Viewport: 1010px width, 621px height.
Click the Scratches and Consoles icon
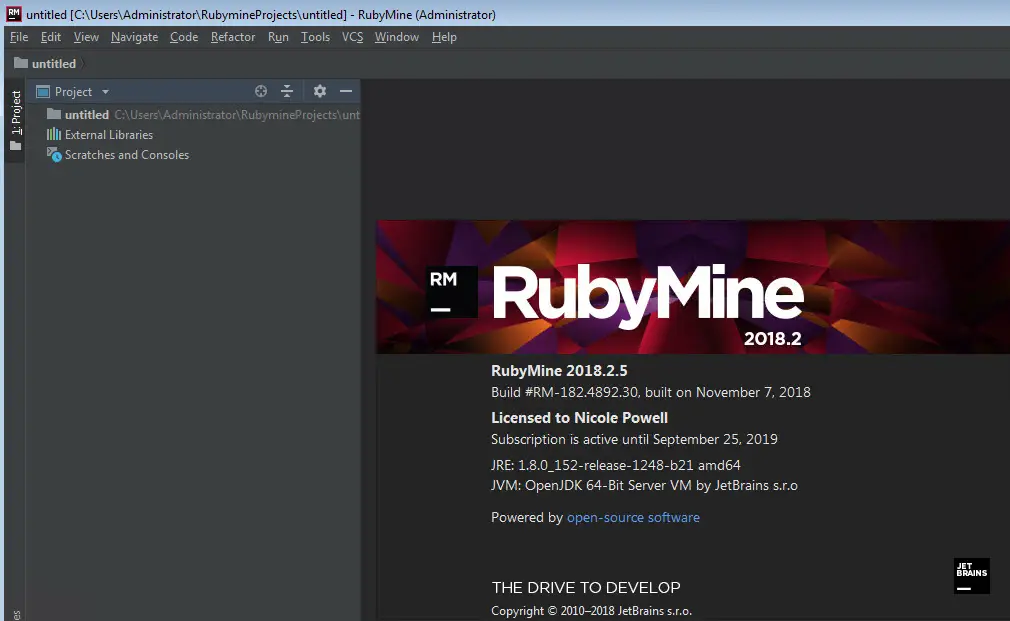click(x=54, y=155)
